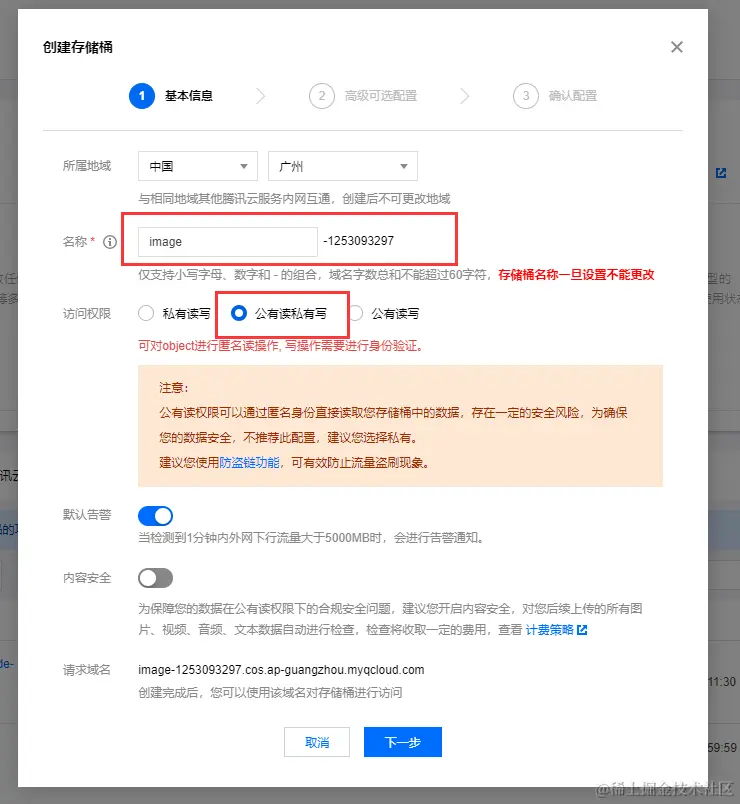740x804 pixels.
Task: Go to the 确认配置 step label
Action: pyautogui.click(x=573, y=96)
